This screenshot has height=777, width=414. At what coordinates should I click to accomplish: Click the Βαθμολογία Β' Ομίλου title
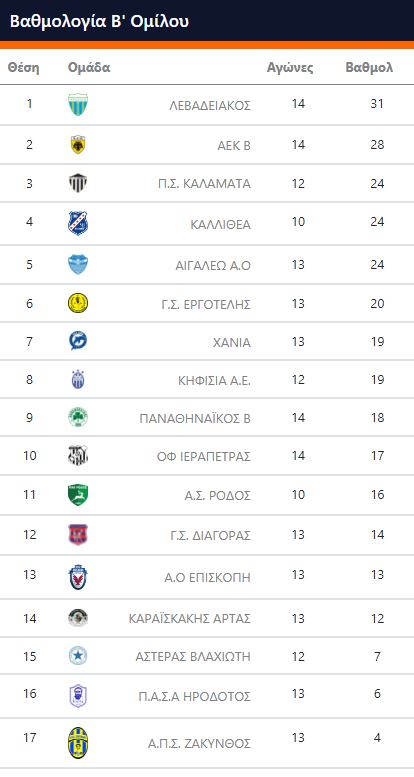click(99, 22)
